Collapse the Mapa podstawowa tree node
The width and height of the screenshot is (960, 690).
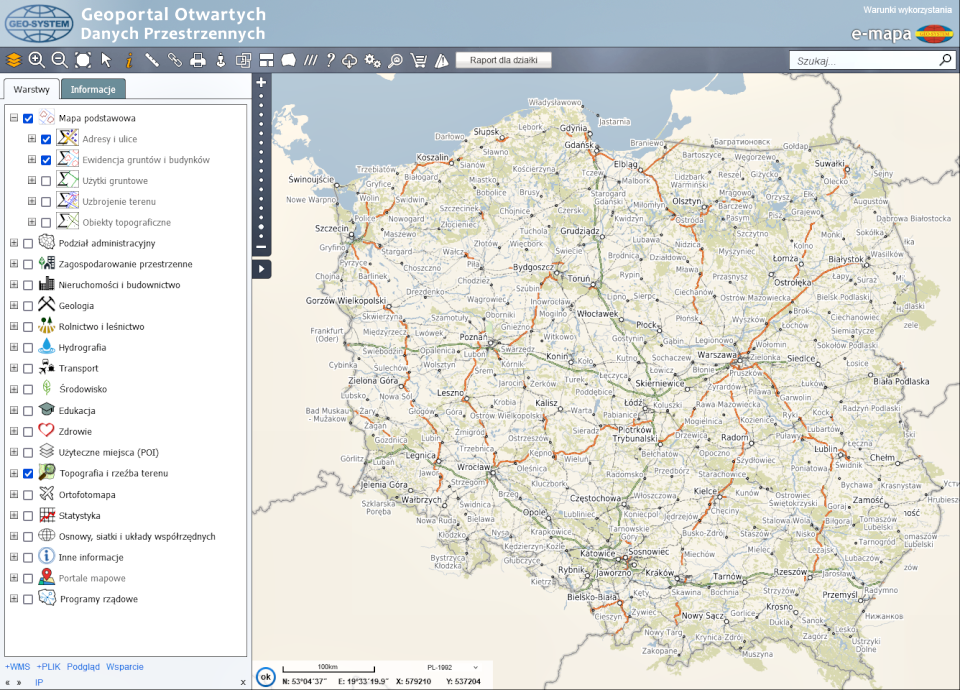13,118
